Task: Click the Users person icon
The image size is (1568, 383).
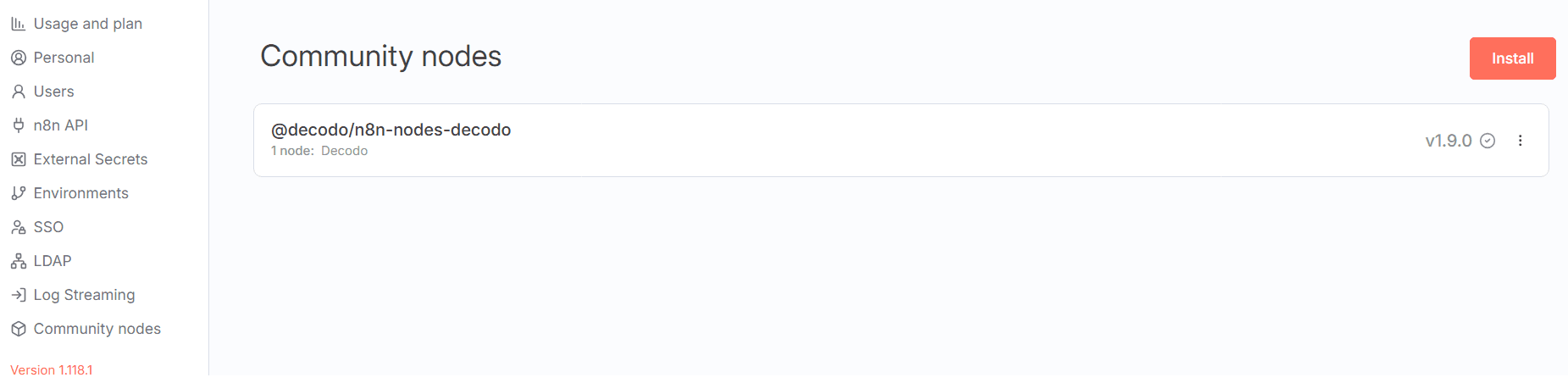Action: click(x=18, y=92)
